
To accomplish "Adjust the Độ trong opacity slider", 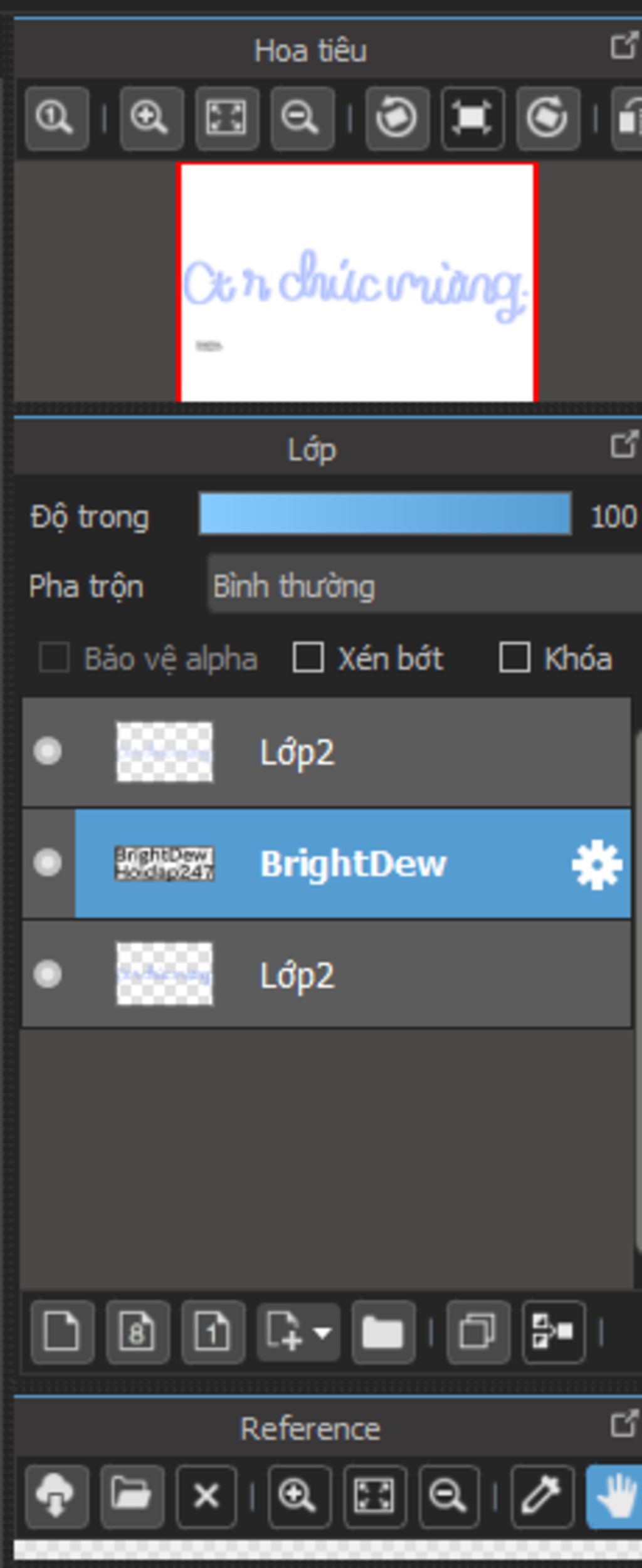I will (x=384, y=514).
